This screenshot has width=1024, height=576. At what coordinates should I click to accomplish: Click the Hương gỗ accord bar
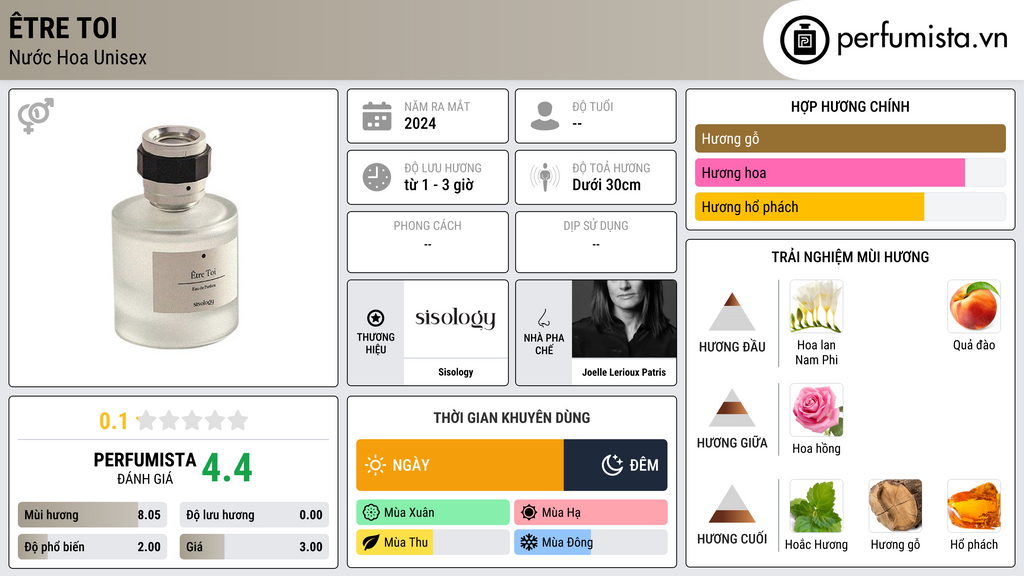(850, 138)
